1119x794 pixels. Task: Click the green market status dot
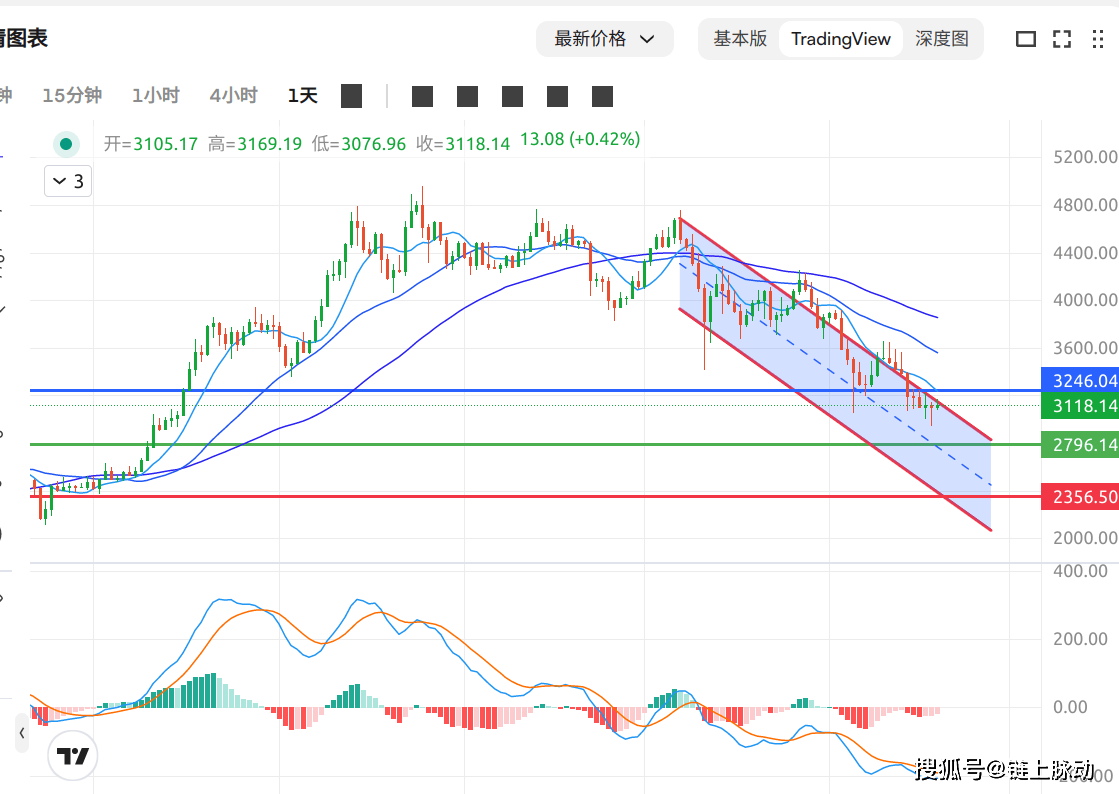(x=66, y=144)
